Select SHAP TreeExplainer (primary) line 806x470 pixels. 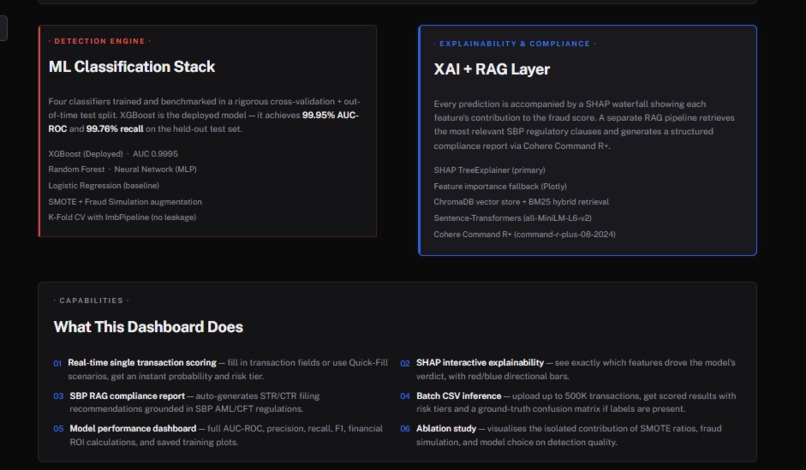pos(489,170)
